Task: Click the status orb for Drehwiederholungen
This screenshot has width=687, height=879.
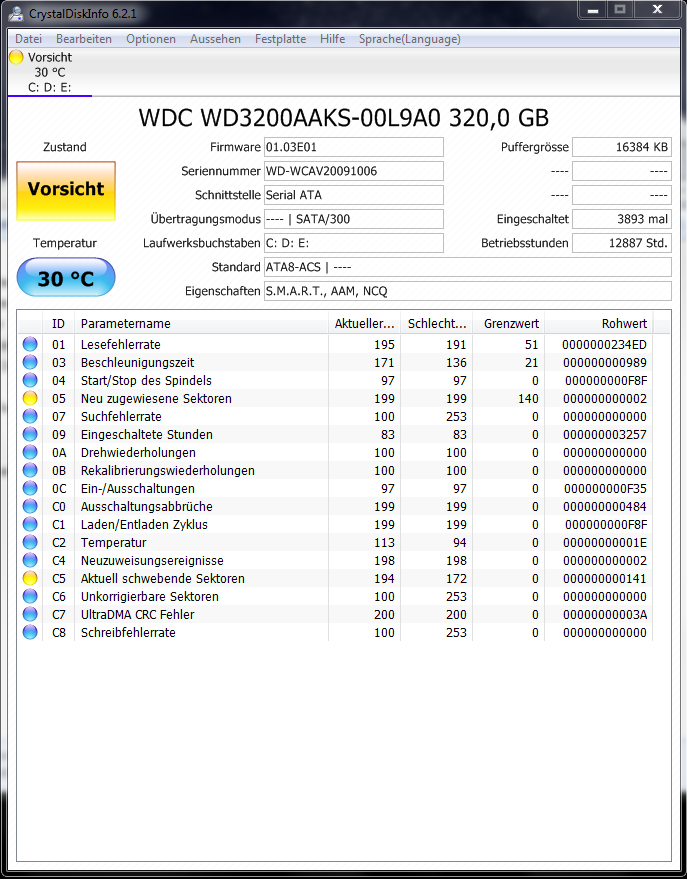Action: tap(30, 452)
